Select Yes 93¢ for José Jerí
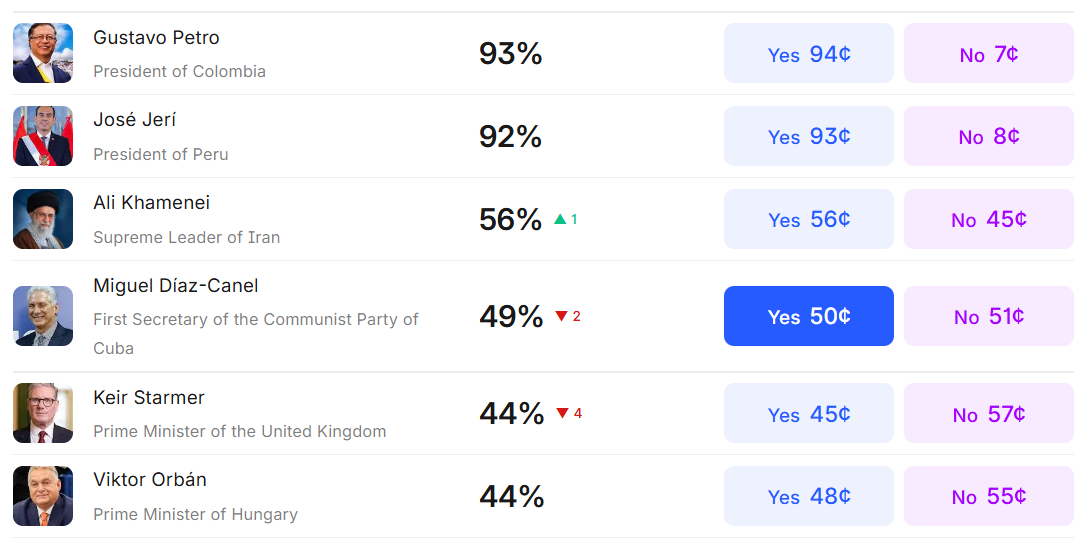The height and width of the screenshot is (545, 1088). (808, 136)
